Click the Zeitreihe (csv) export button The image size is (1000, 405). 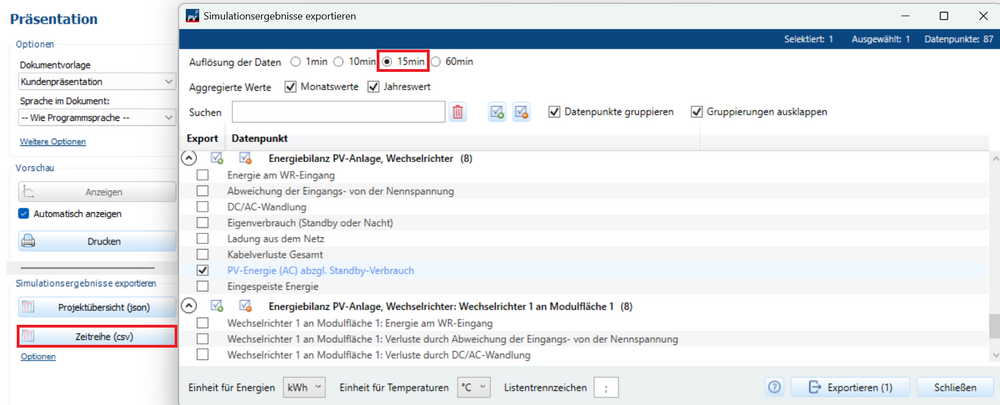pos(97,336)
